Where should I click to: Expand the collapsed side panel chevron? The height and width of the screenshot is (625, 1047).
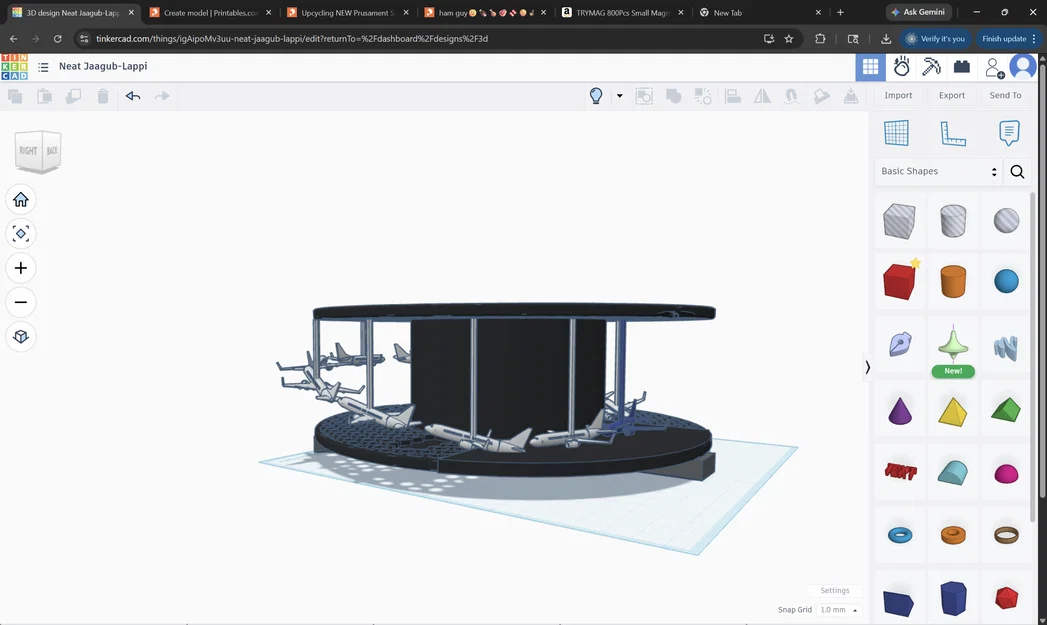867,367
